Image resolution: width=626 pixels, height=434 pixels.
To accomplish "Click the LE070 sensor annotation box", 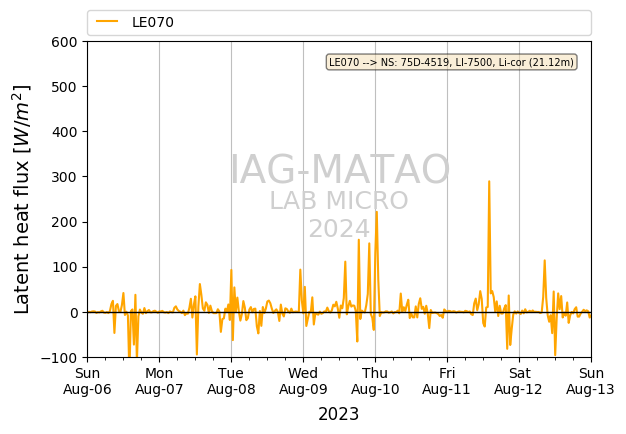I will point(452,62).
